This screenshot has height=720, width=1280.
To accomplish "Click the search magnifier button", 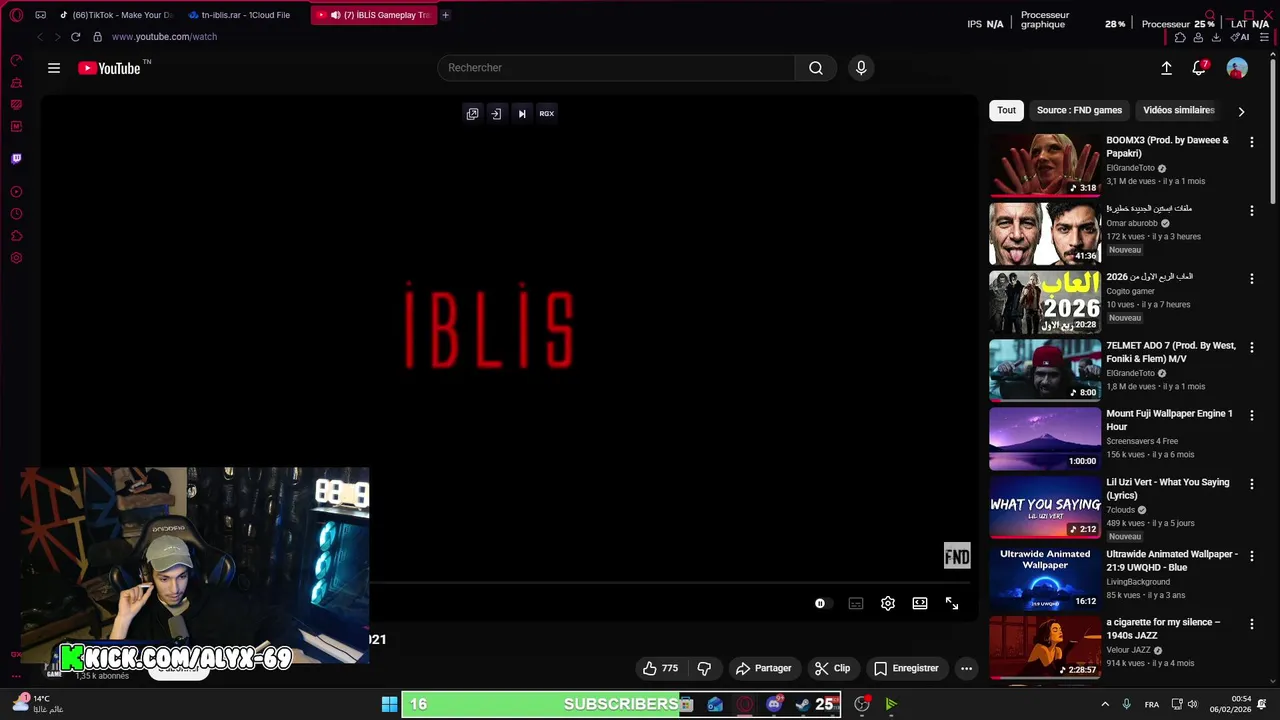I will click(816, 68).
